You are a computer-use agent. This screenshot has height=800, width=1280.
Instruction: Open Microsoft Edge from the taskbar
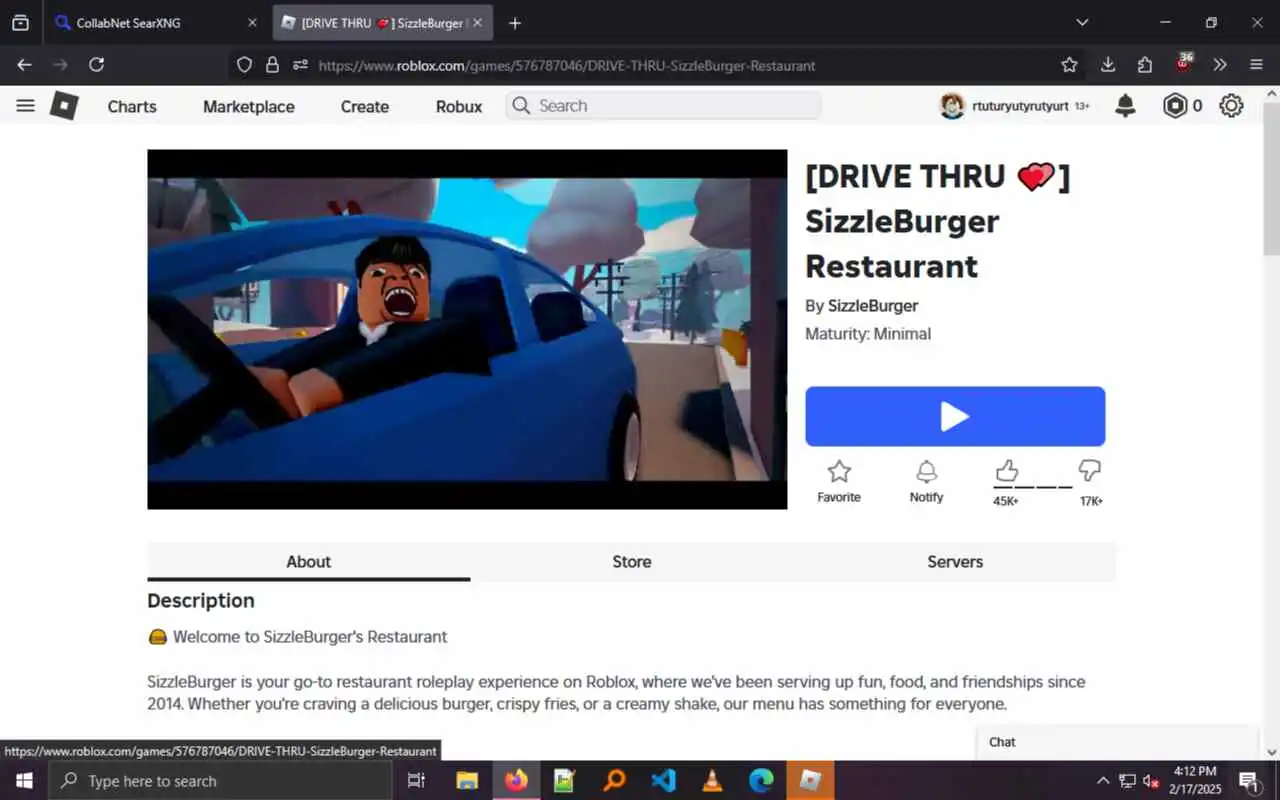[x=761, y=781]
